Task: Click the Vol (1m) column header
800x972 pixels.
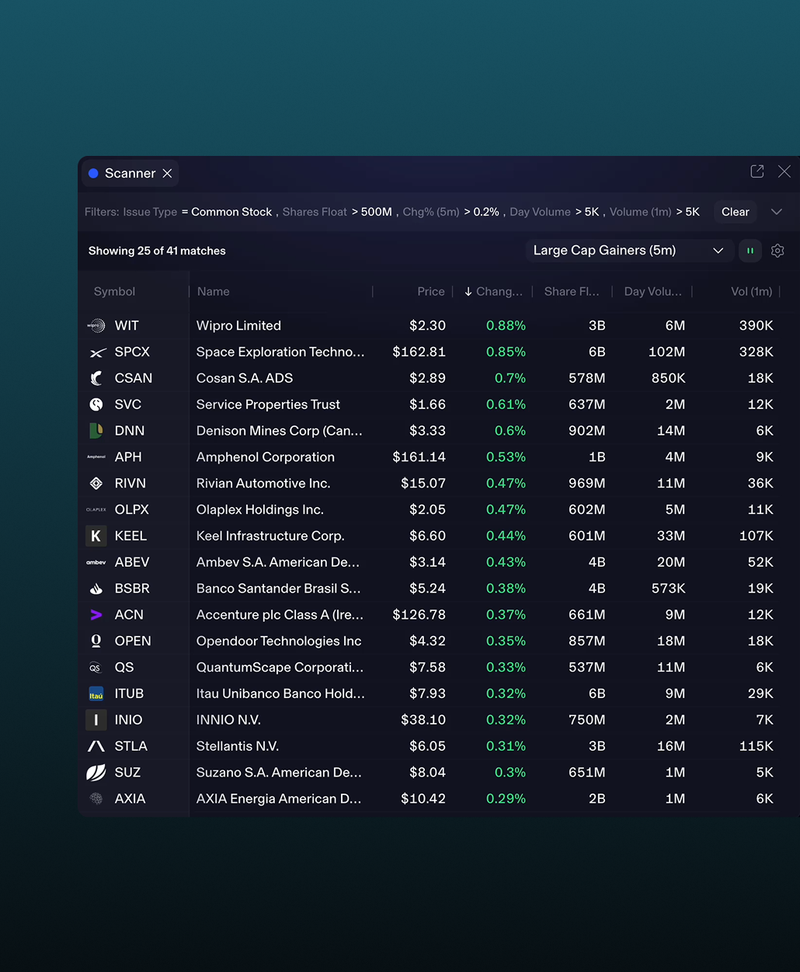Action: (x=751, y=291)
